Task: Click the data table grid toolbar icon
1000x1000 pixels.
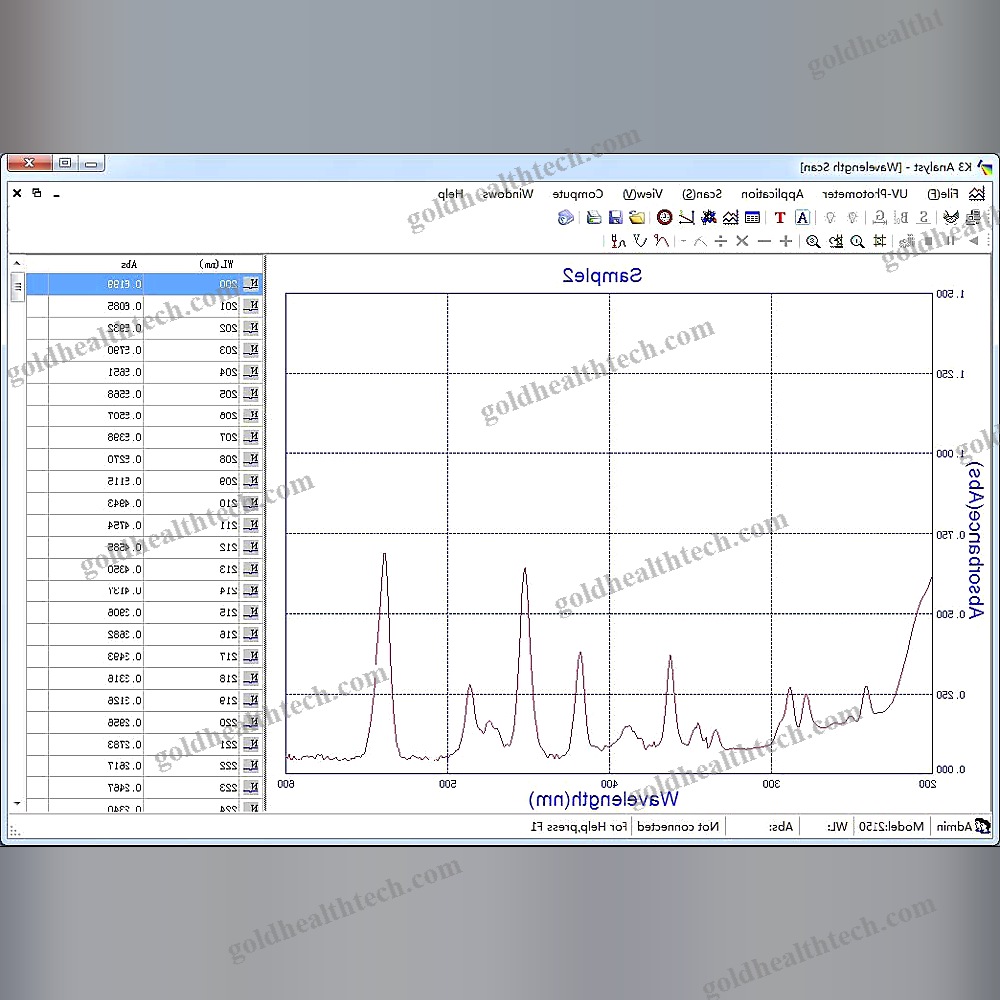Action: click(x=753, y=217)
